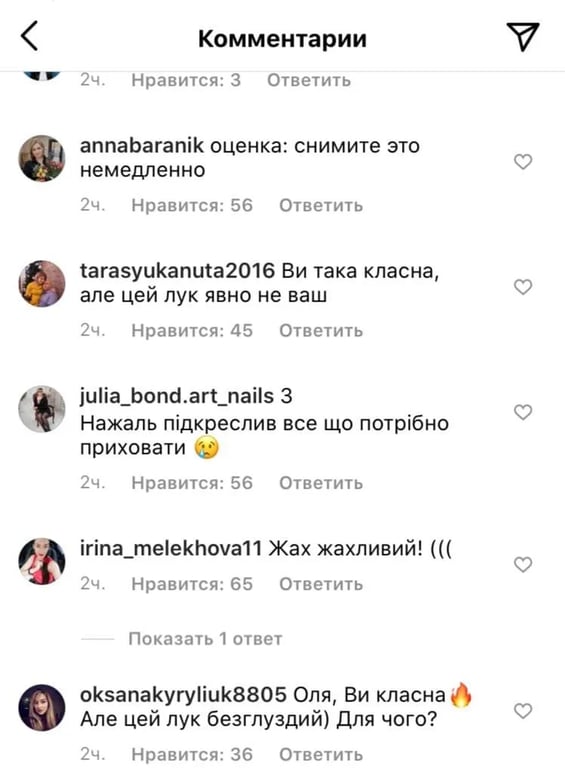565x768 pixels.
Task: Tap heart next to julia_bond.art_nails comment
Action: click(x=523, y=412)
